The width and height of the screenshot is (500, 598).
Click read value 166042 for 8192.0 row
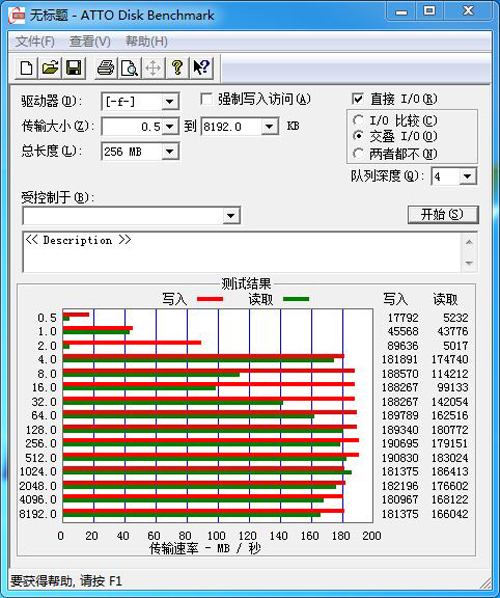click(450, 514)
